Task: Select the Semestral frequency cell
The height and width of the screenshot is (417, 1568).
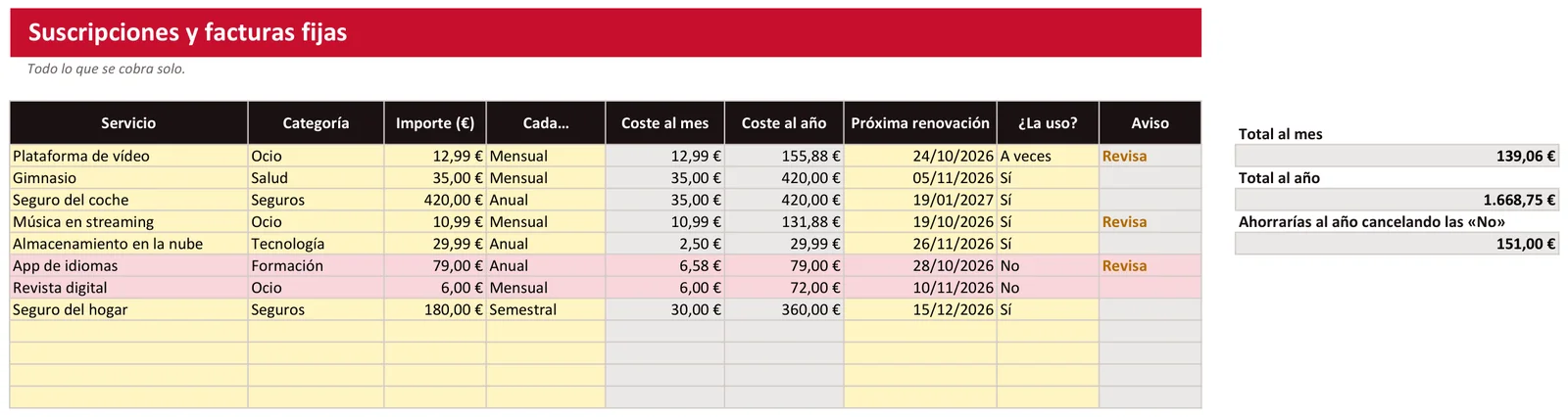Action: tap(546, 309)
